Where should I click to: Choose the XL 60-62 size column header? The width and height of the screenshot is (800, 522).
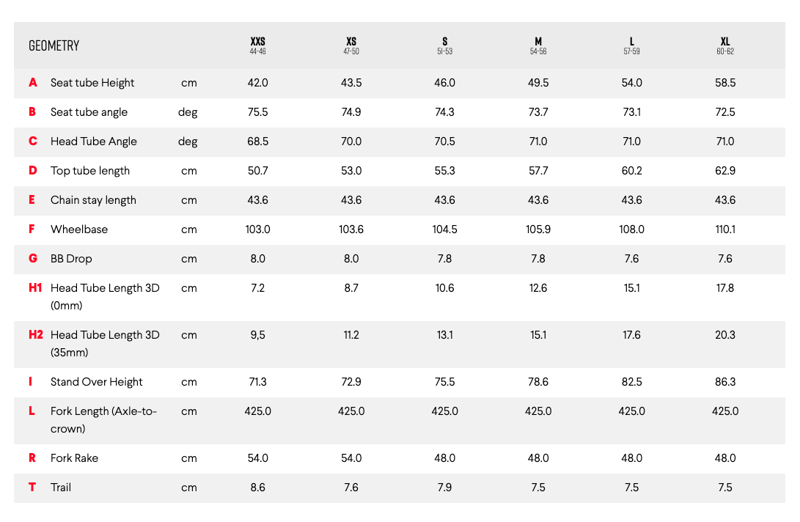725,46
